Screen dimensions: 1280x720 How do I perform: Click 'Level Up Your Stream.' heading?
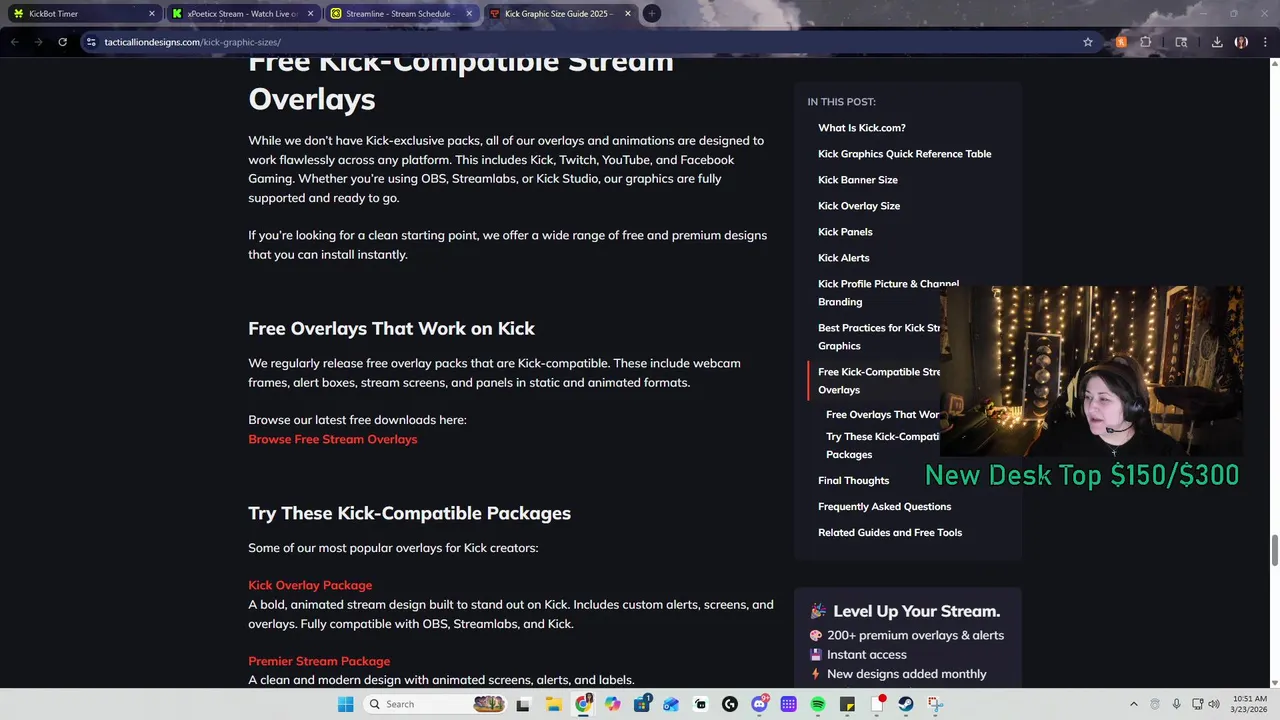point(916,611)
